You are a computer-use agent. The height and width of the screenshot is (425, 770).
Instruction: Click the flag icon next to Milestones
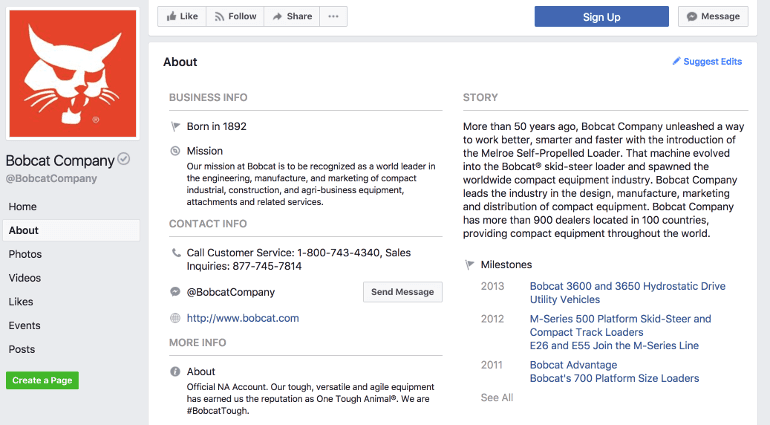[470, 265]
